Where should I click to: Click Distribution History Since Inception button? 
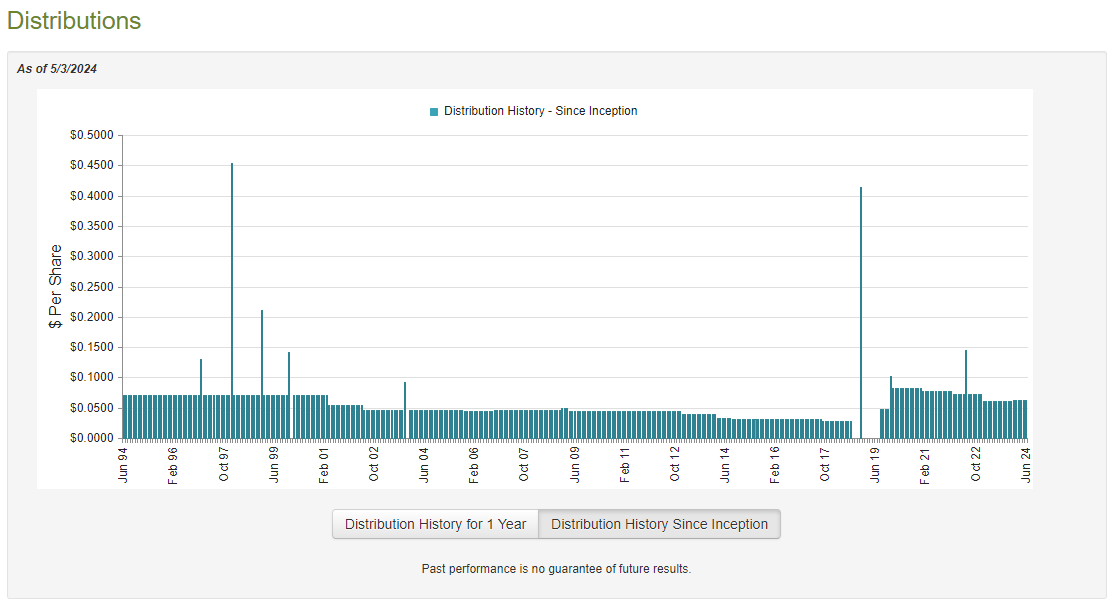click(x=659, y=523)
